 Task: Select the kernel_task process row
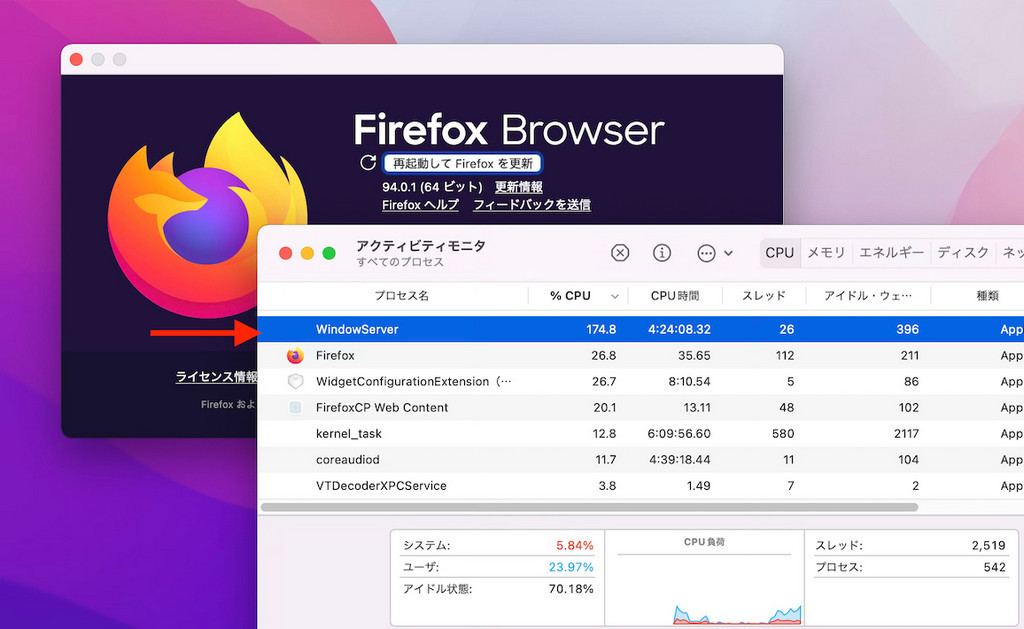tap(641, 434)
